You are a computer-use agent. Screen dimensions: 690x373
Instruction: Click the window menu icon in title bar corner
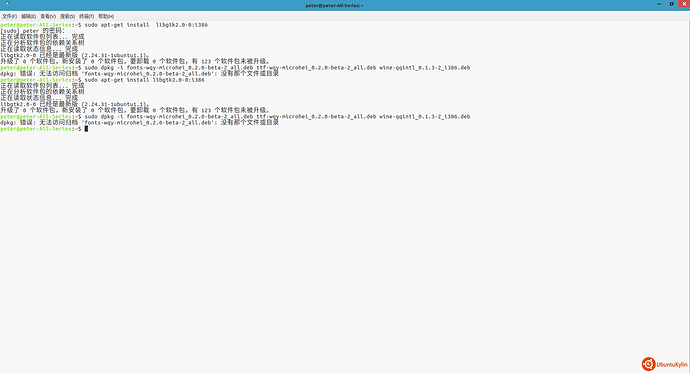coord(7,4)
